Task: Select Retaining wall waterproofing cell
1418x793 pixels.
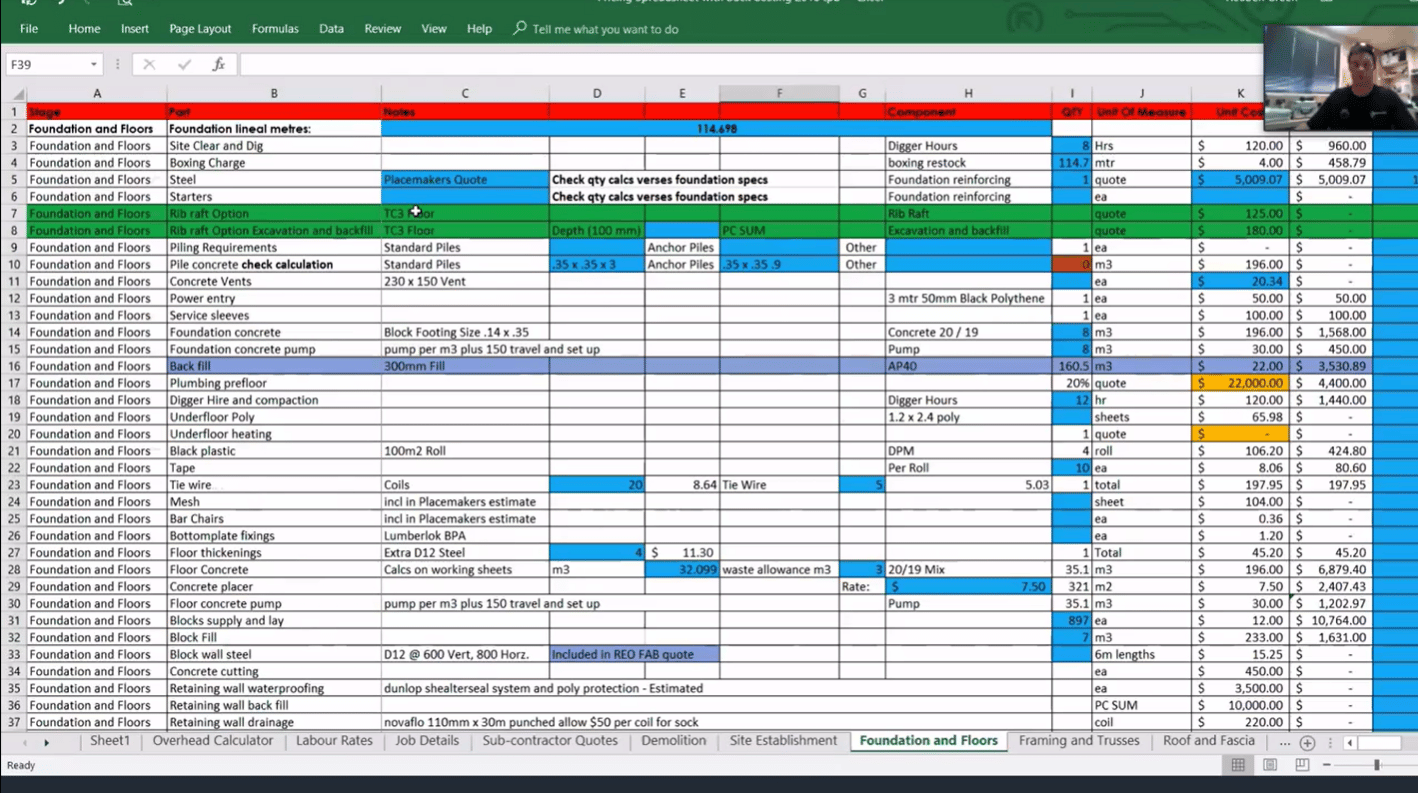Action: click(x=274, y=688)
